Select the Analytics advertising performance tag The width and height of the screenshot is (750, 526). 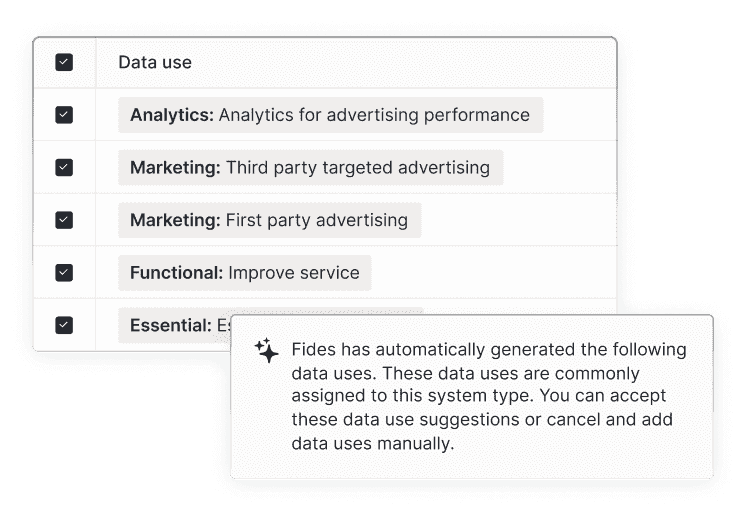tap(331, 115)
